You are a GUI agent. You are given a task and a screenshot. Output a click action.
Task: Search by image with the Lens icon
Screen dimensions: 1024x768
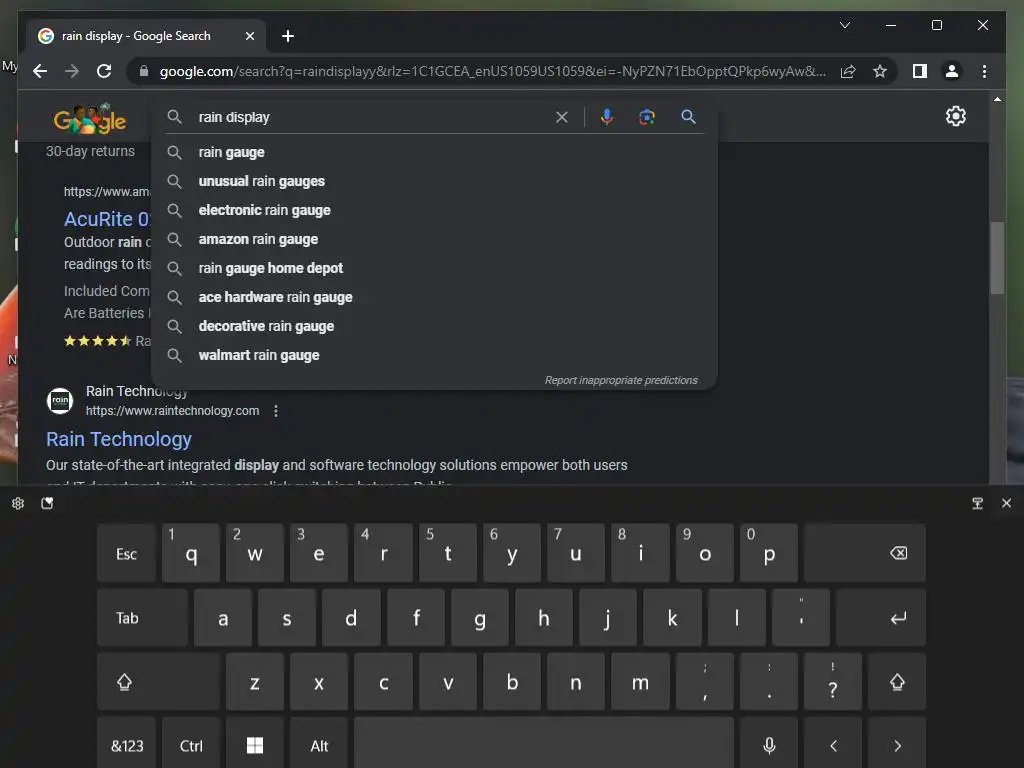647,117
